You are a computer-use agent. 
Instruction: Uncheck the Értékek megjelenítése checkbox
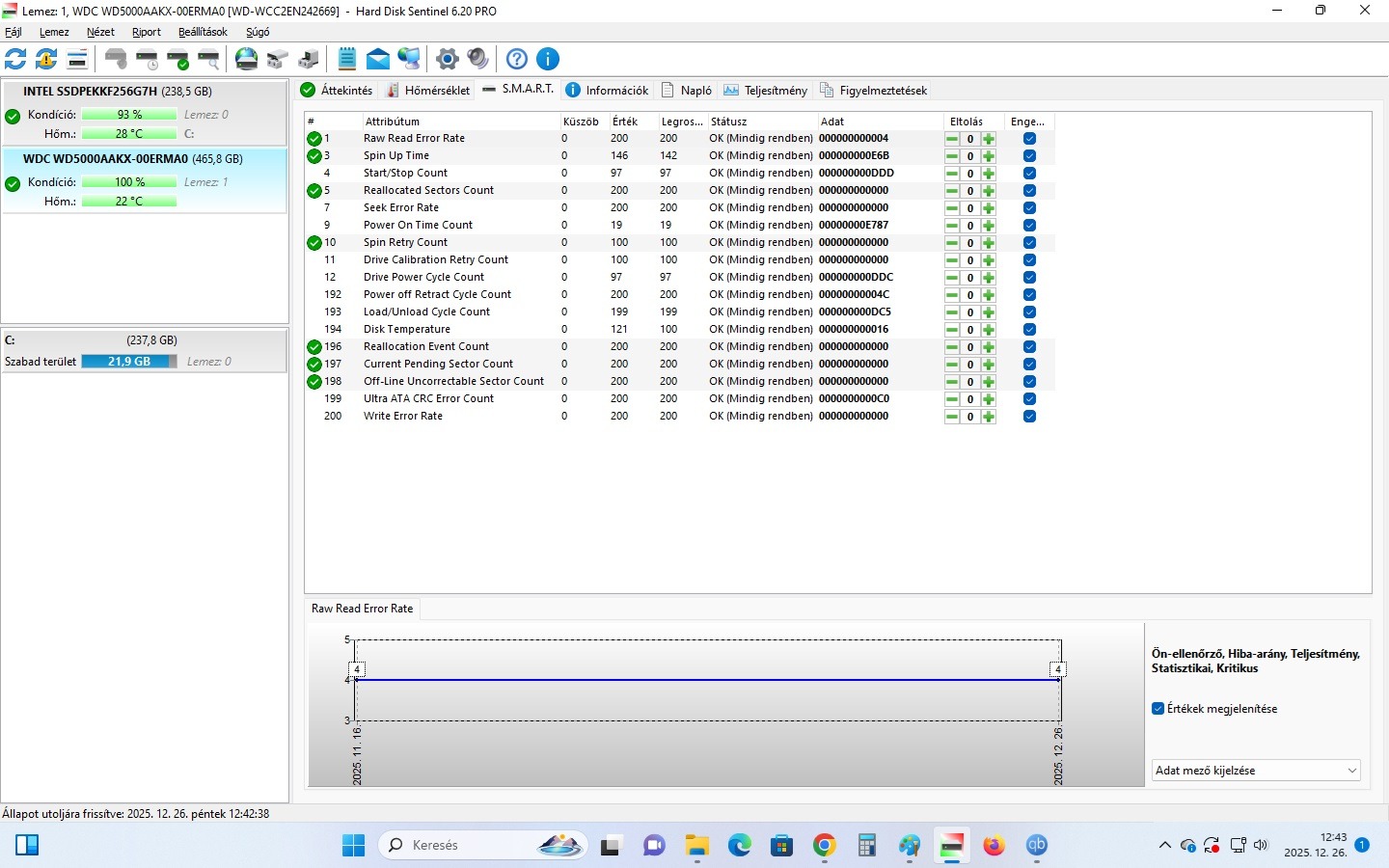click(x=1158, y=709)
